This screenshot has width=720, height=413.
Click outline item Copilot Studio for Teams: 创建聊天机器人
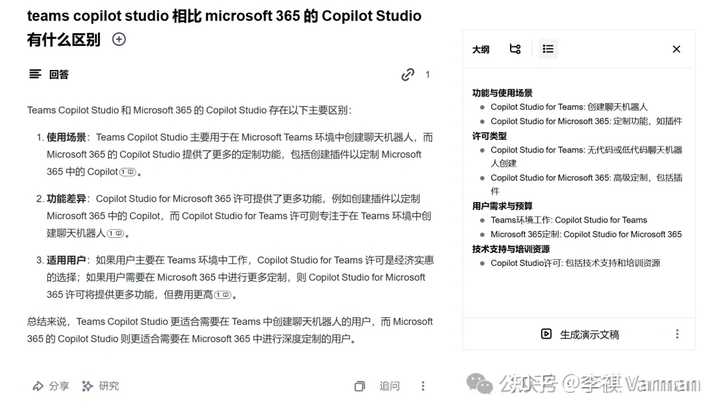(568, 107)
